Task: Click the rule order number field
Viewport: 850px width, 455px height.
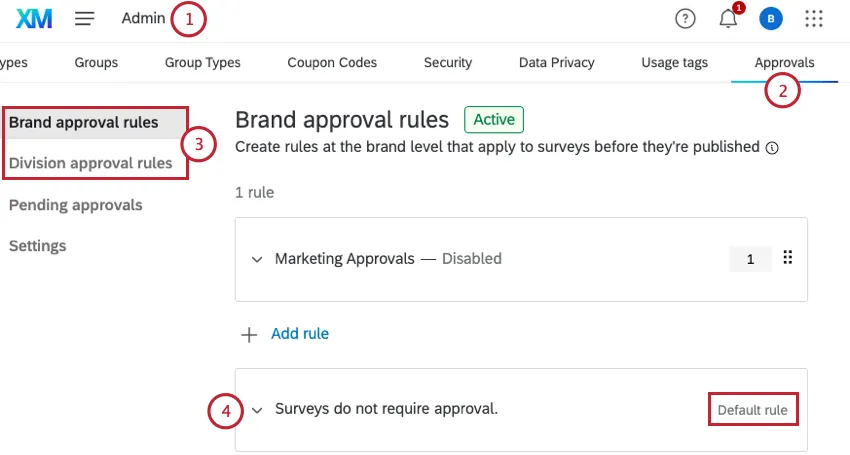Action: pyautogui.click(x=750, y=259)
